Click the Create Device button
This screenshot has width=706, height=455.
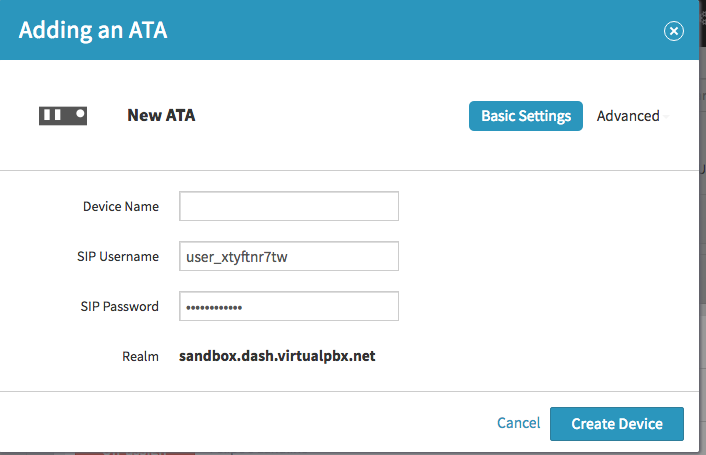(x=617, y=424)
